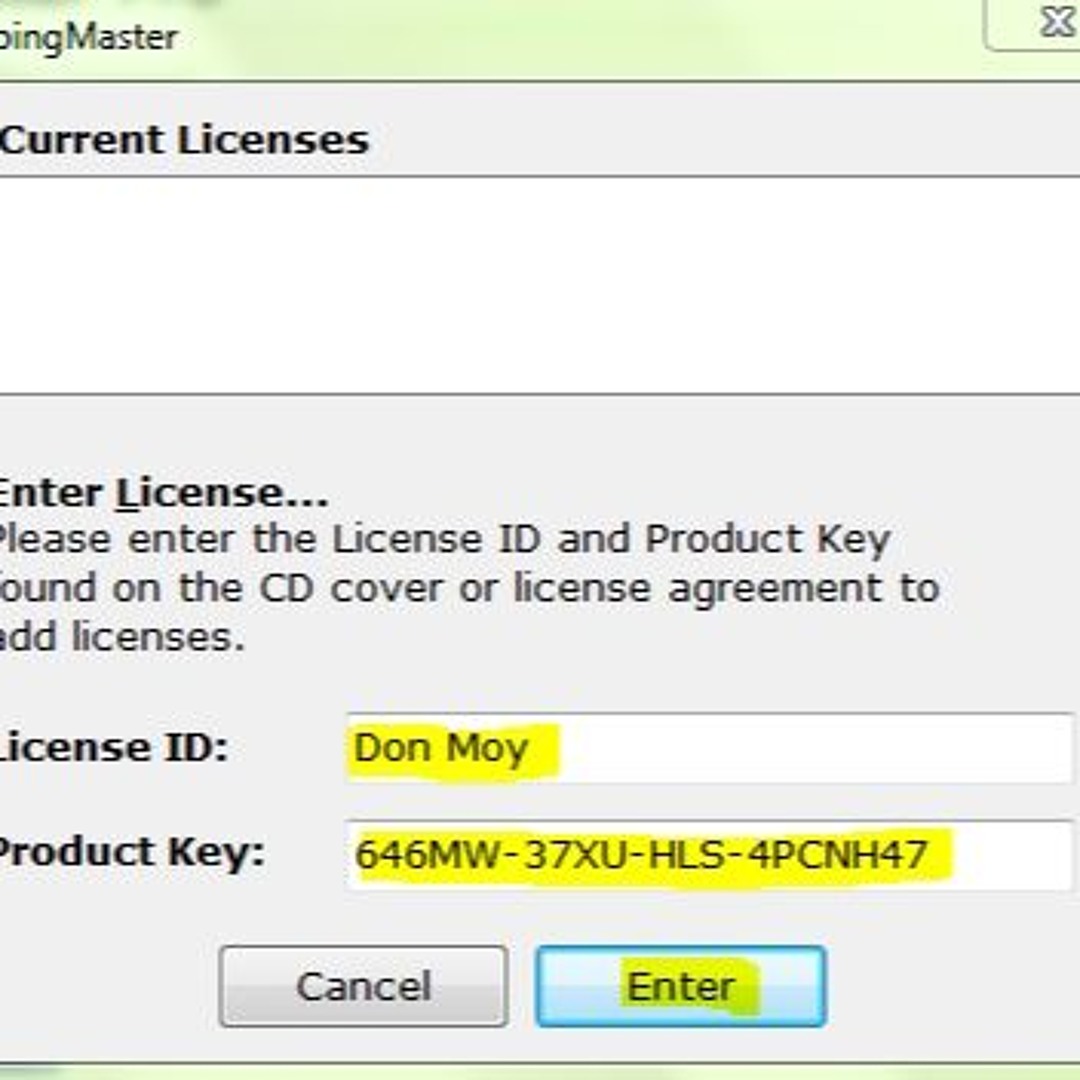Click the Enter button to submit license

(x=681, y=985)
